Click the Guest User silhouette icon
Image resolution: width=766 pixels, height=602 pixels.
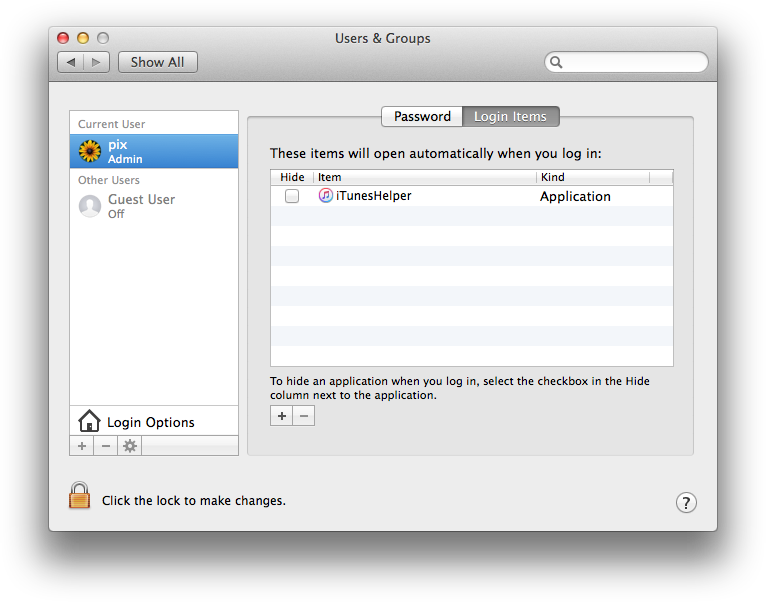(90, 206)
